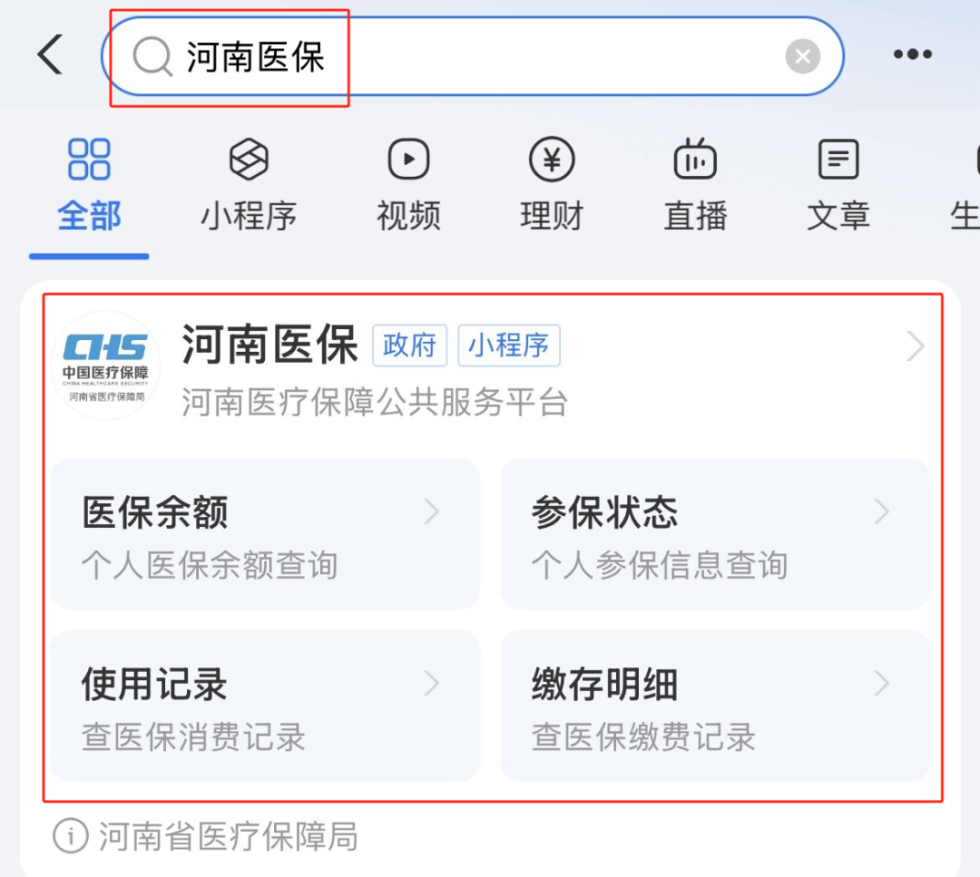Tap the info icon beside 河南省医疗保障局
980x877 pixels.
pyautogui.click(x=70, y=836)
